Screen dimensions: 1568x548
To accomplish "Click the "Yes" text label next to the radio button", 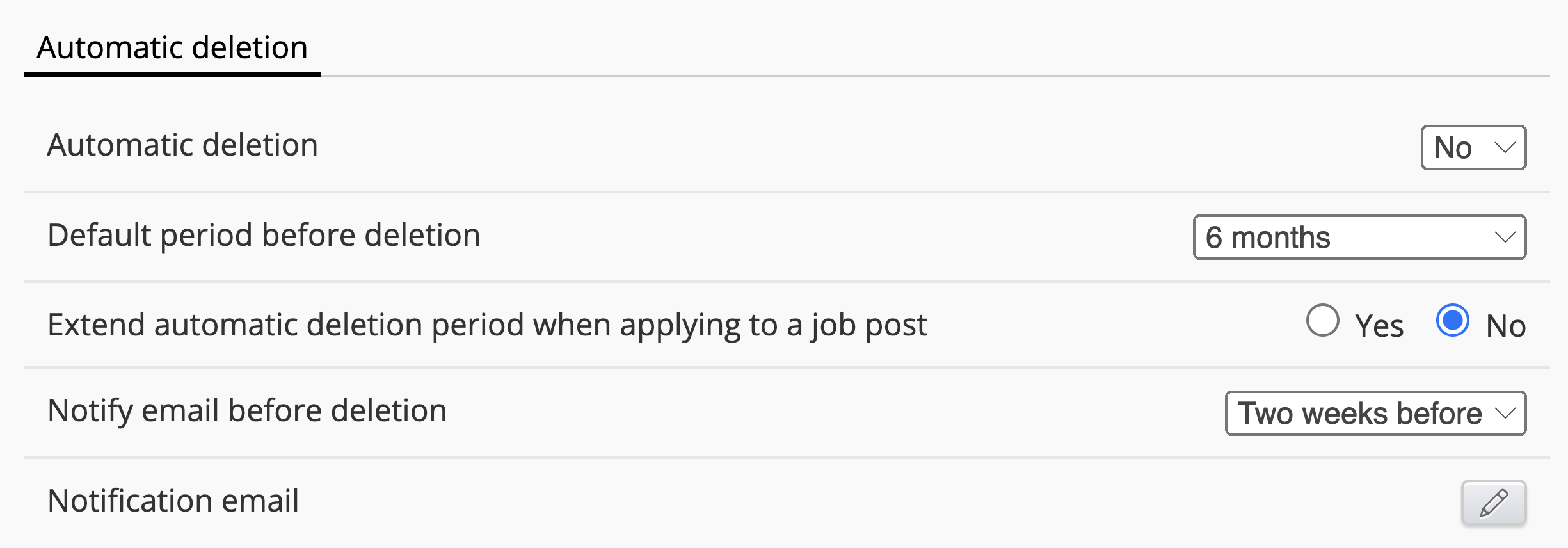I will click(x=1379, y=326).
